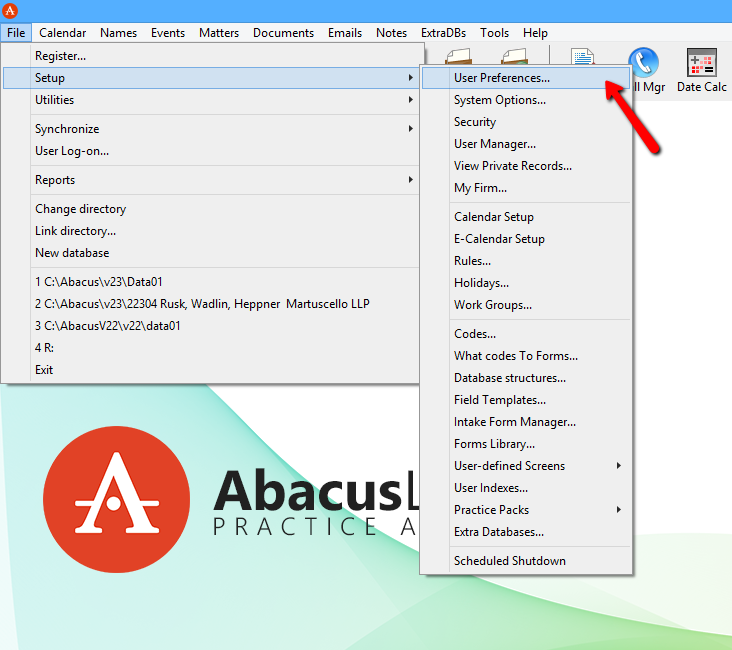Open the Date Calc calculator icon
Image resolution: width=732 pixels, height=650 pixels.
(701, 63)
